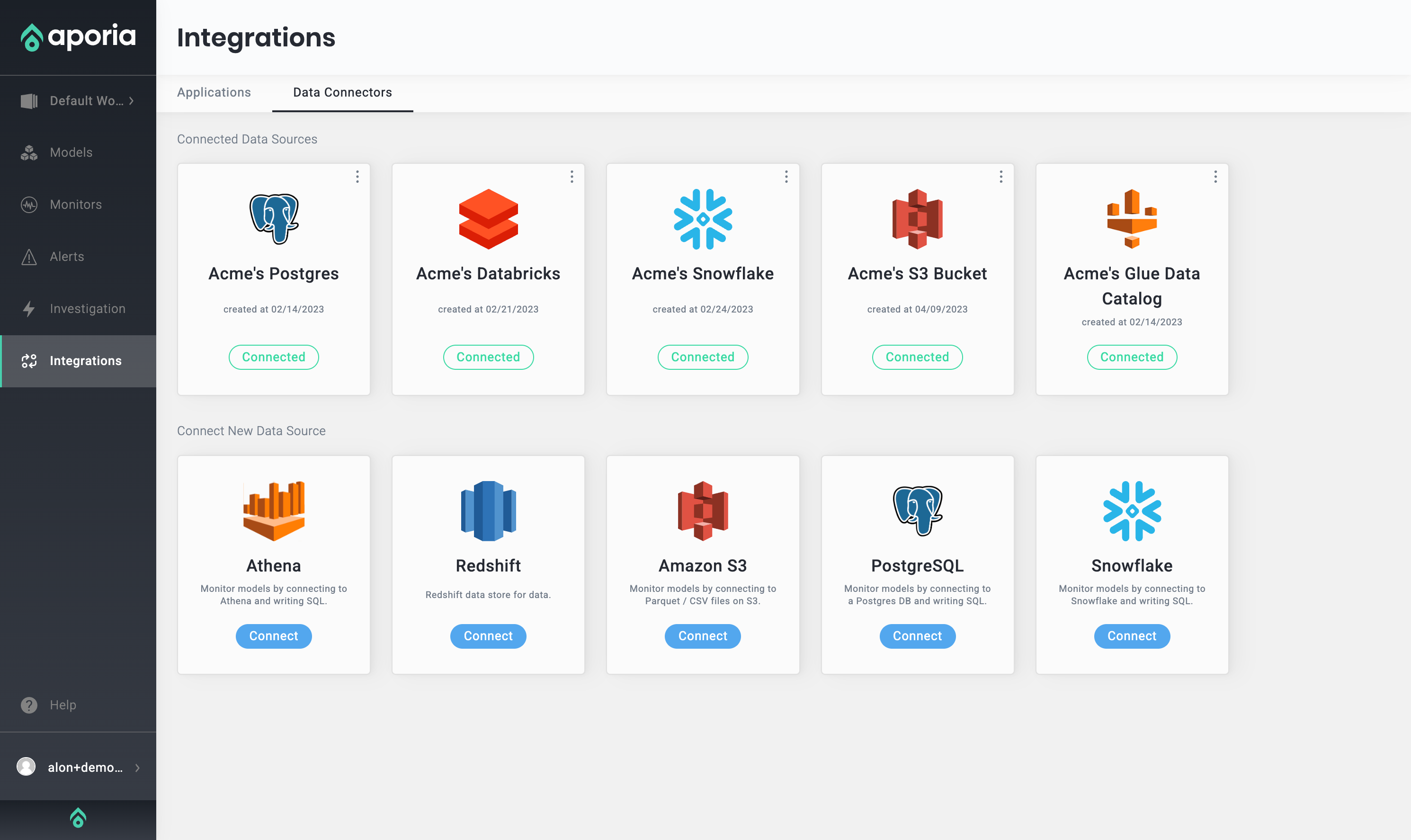Image resolution: width=1411 pixels, height=840 pixels.
Task: Open Monitors via the waveform icon
Action: point(29,205)
